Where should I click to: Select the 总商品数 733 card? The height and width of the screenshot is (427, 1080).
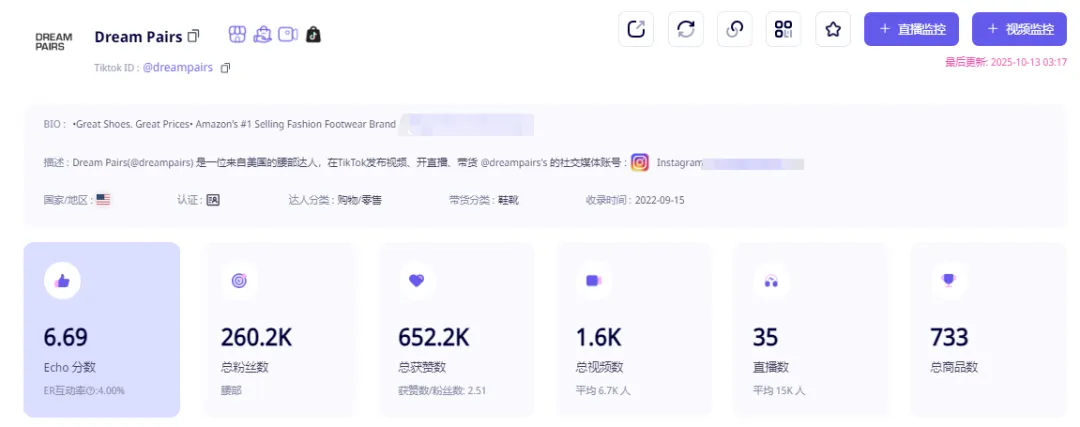[988, 329]
